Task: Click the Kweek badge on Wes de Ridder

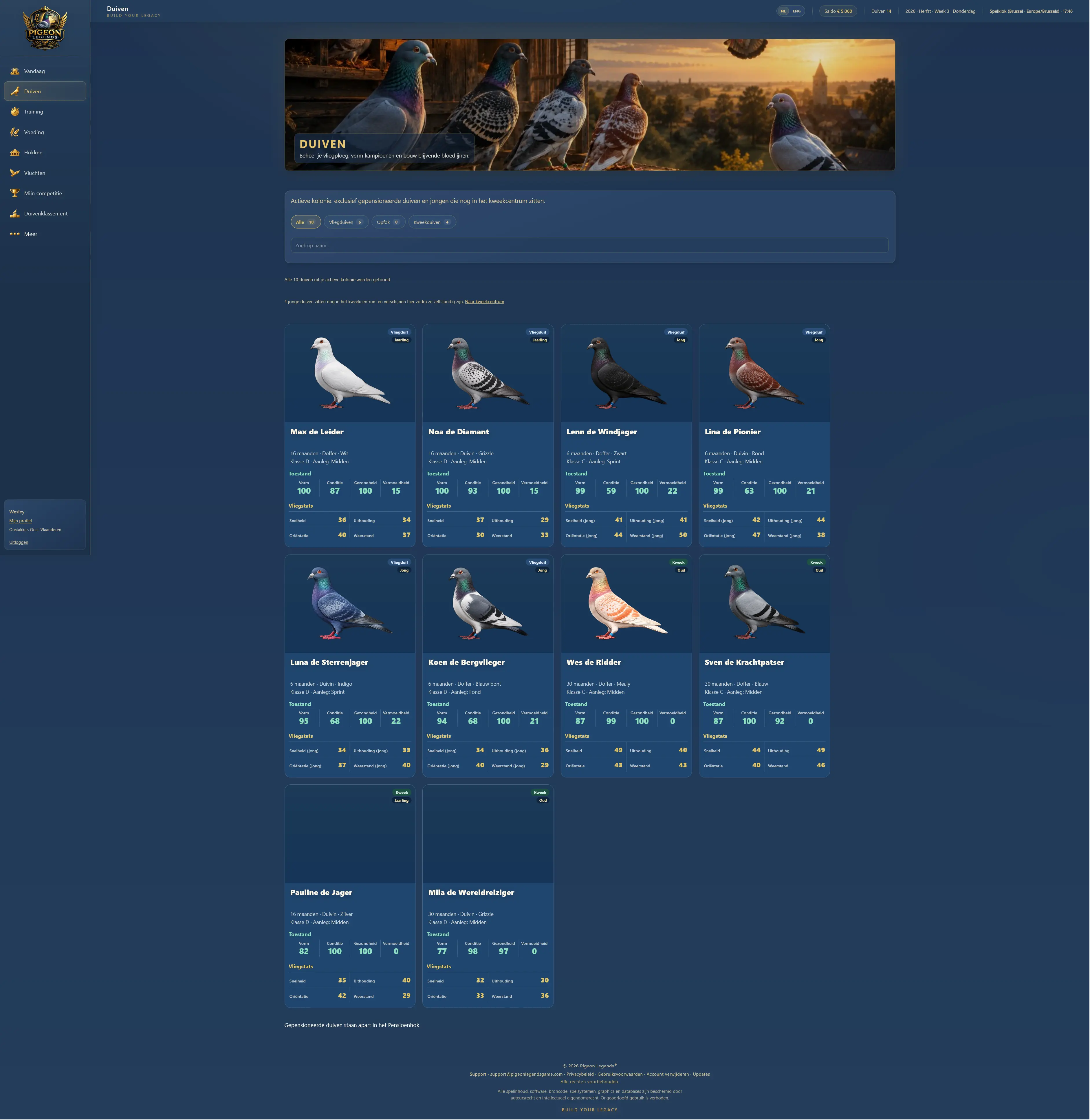Action: click(x=678, y=562)
